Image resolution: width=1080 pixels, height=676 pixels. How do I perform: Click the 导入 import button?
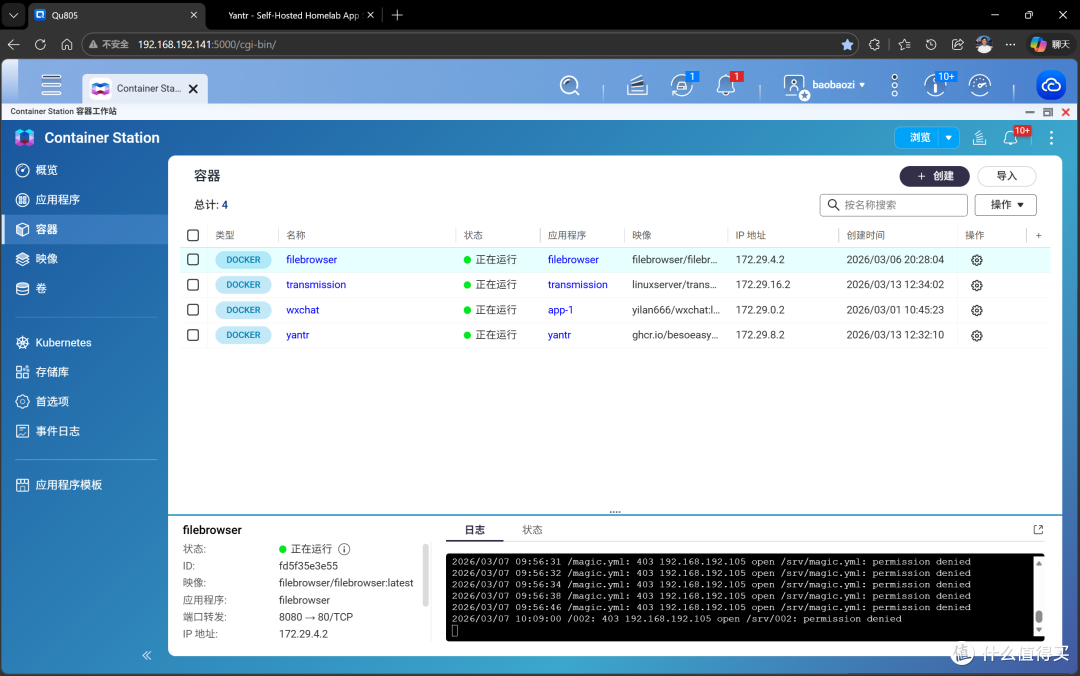1006,176
